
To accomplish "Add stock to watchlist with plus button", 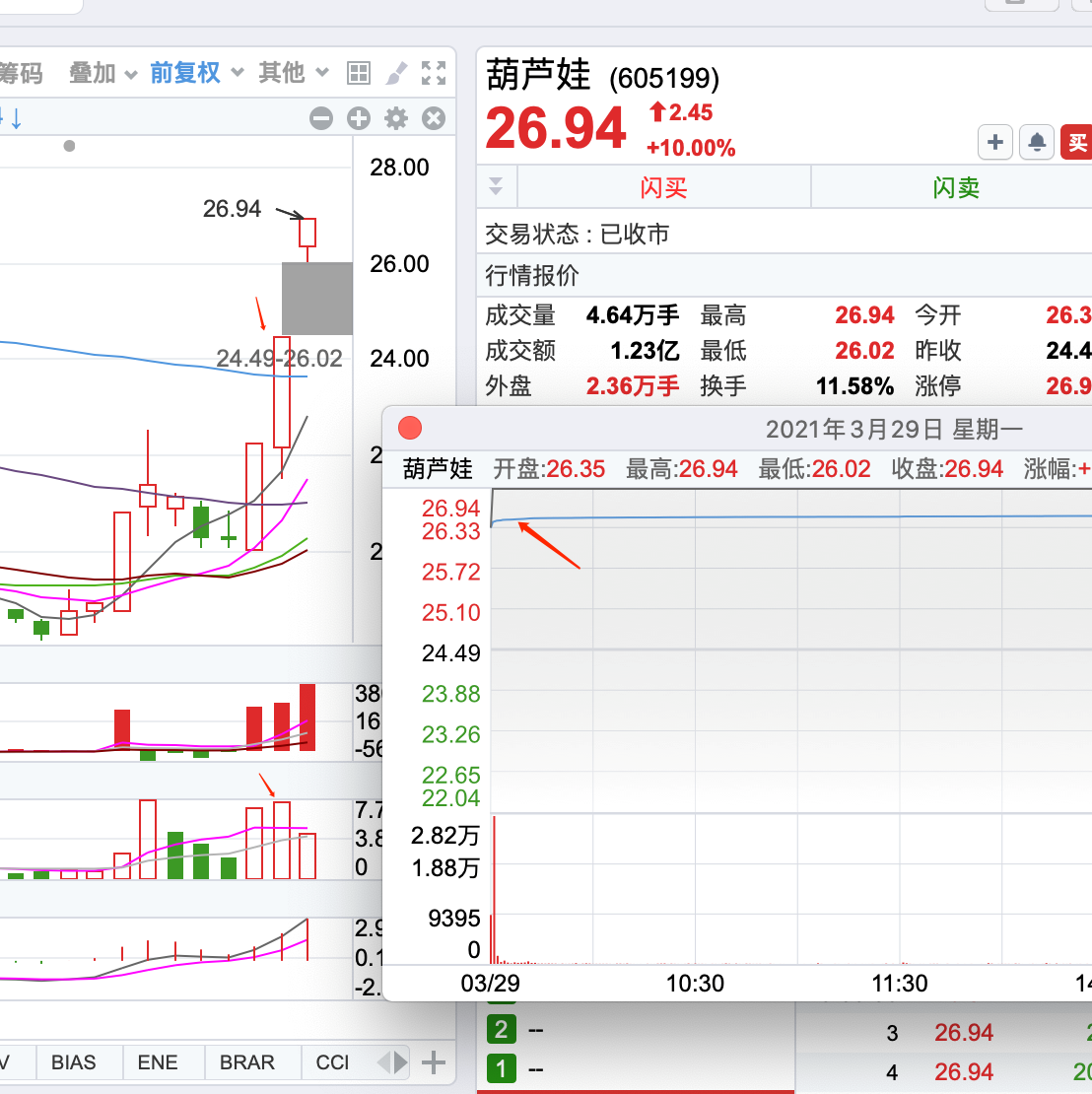I will click(x=995, y=142).
